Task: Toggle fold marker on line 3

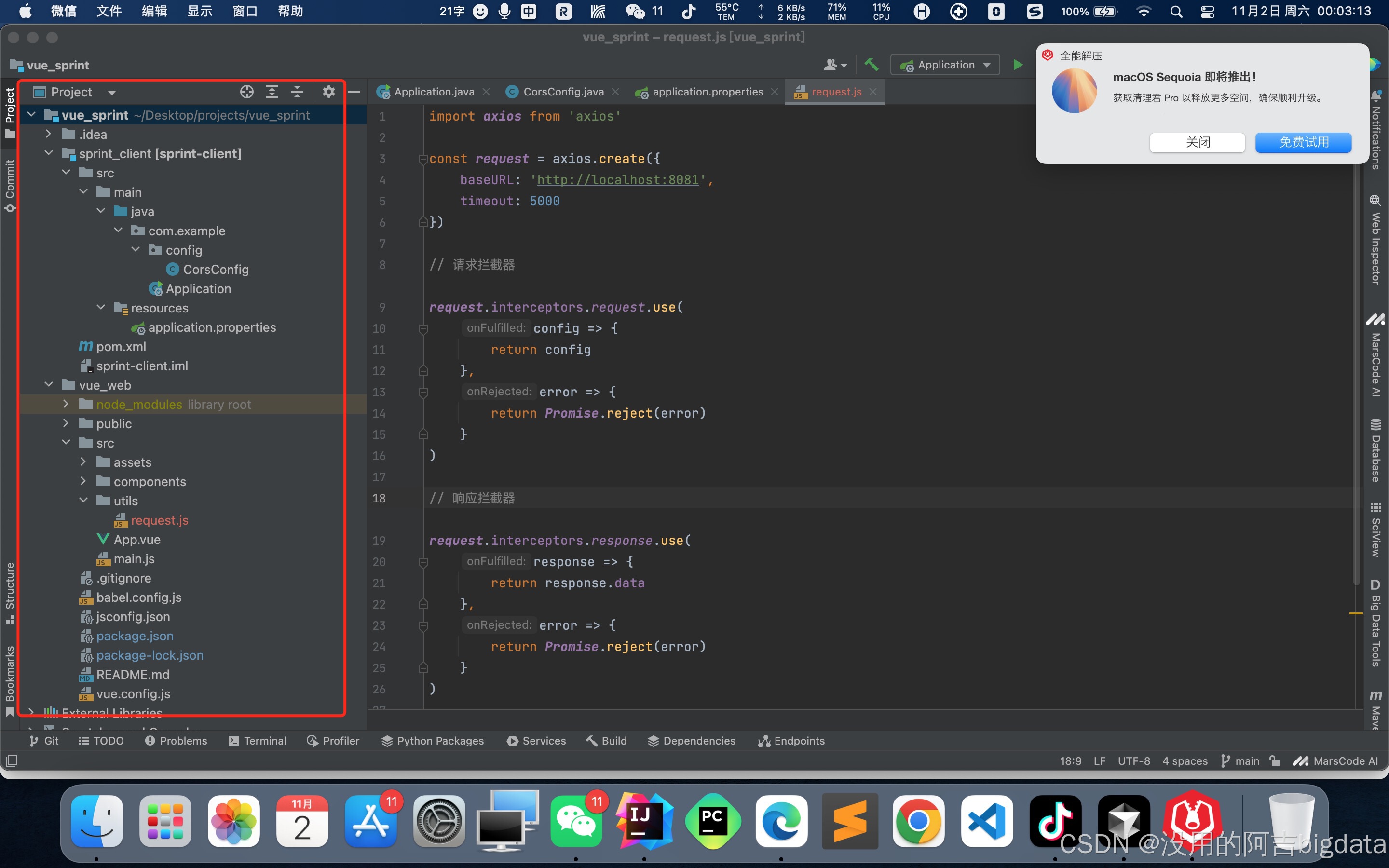Action: coord(423,159)
